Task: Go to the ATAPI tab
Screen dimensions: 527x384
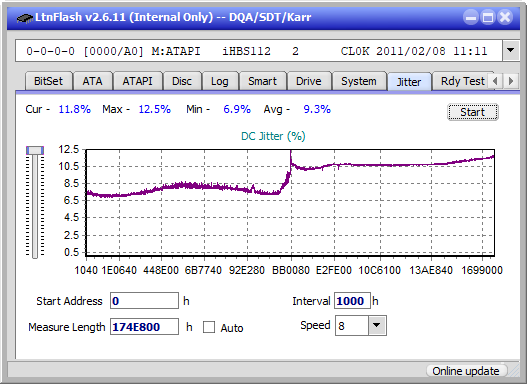Action: pos(137,81)
